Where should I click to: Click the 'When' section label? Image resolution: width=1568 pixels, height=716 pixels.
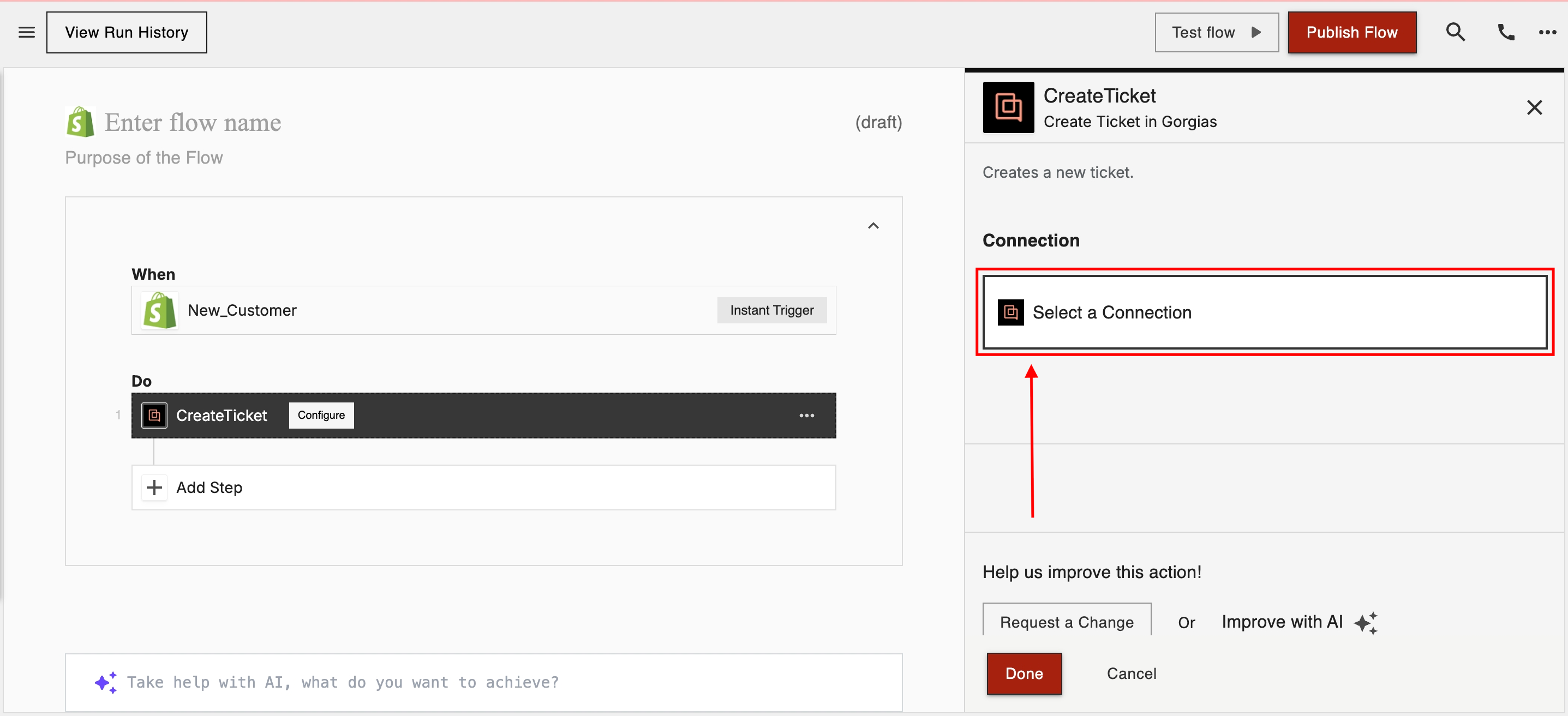(x=153, y=274)
